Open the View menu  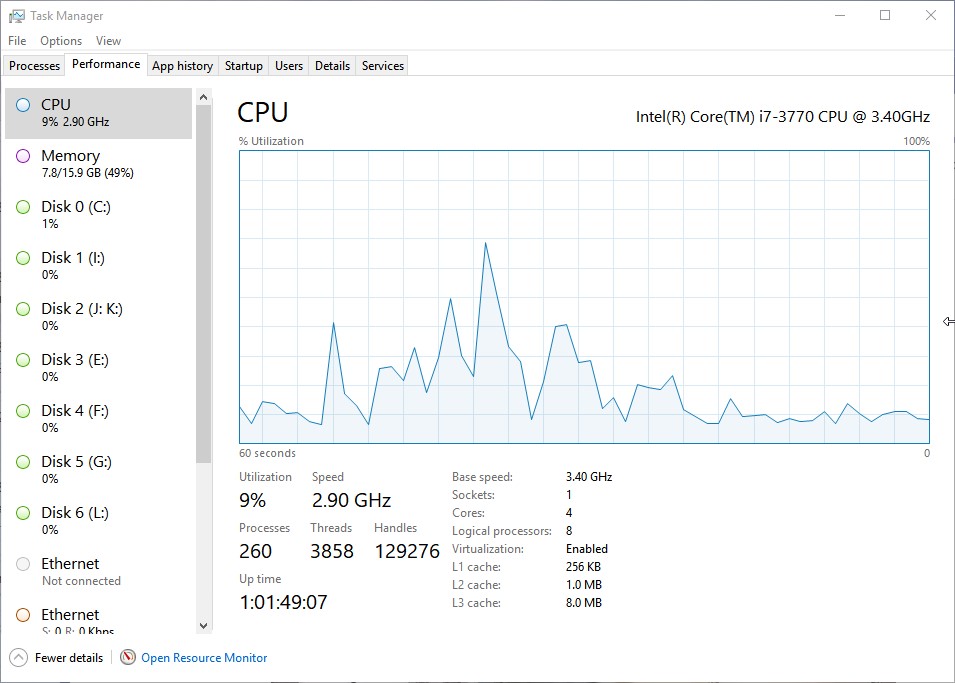(x=108, y=41)
